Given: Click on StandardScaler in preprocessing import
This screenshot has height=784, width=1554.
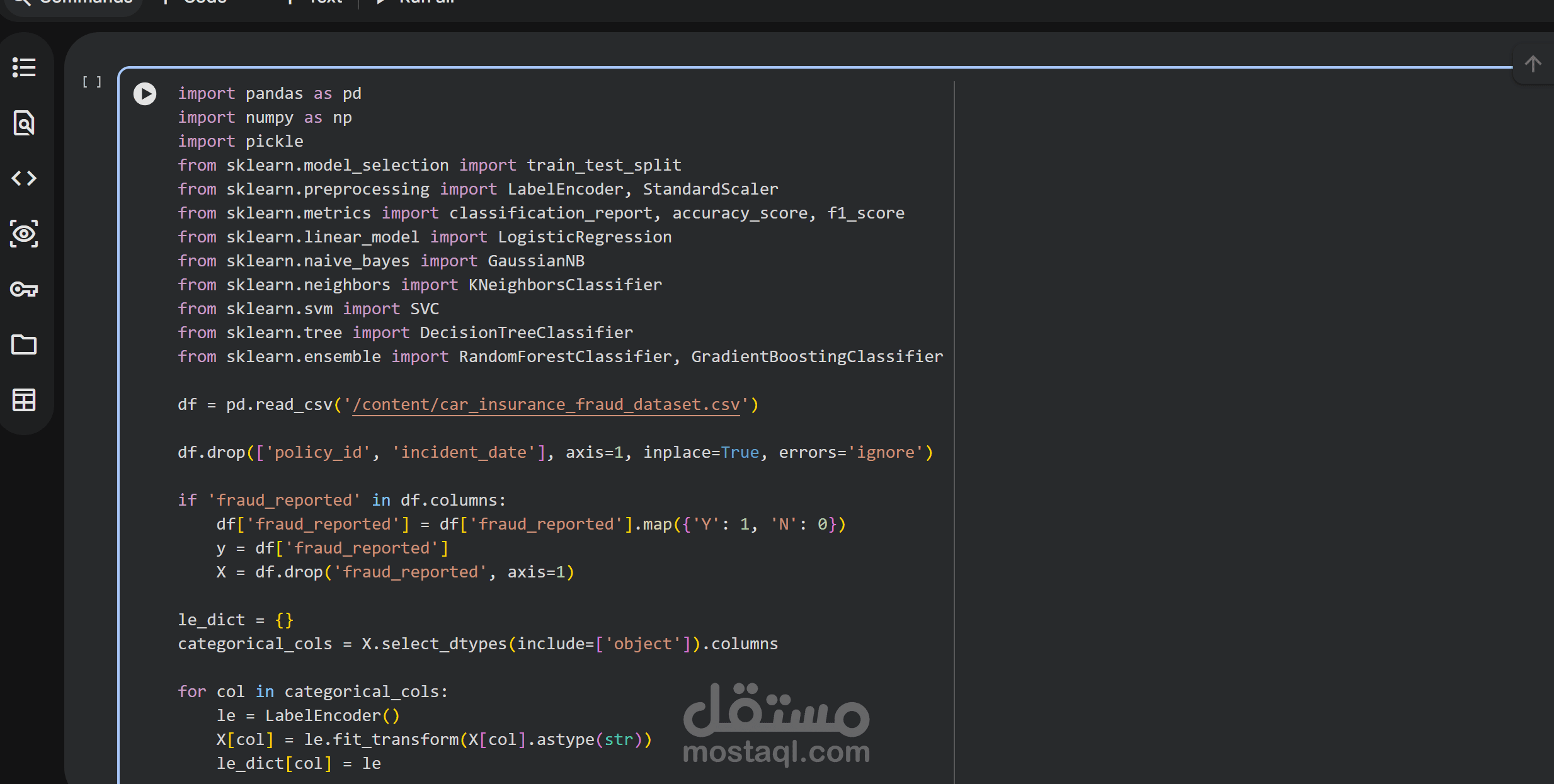Looking at the screenshot, I should point(710,189).
